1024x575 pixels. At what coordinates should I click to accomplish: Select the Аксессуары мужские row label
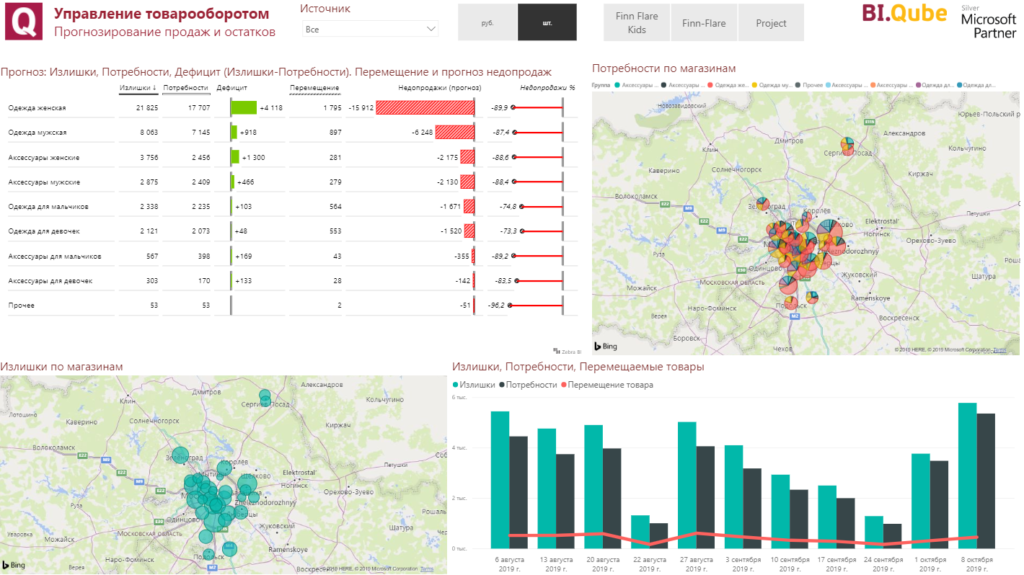[x=44, y=182]
